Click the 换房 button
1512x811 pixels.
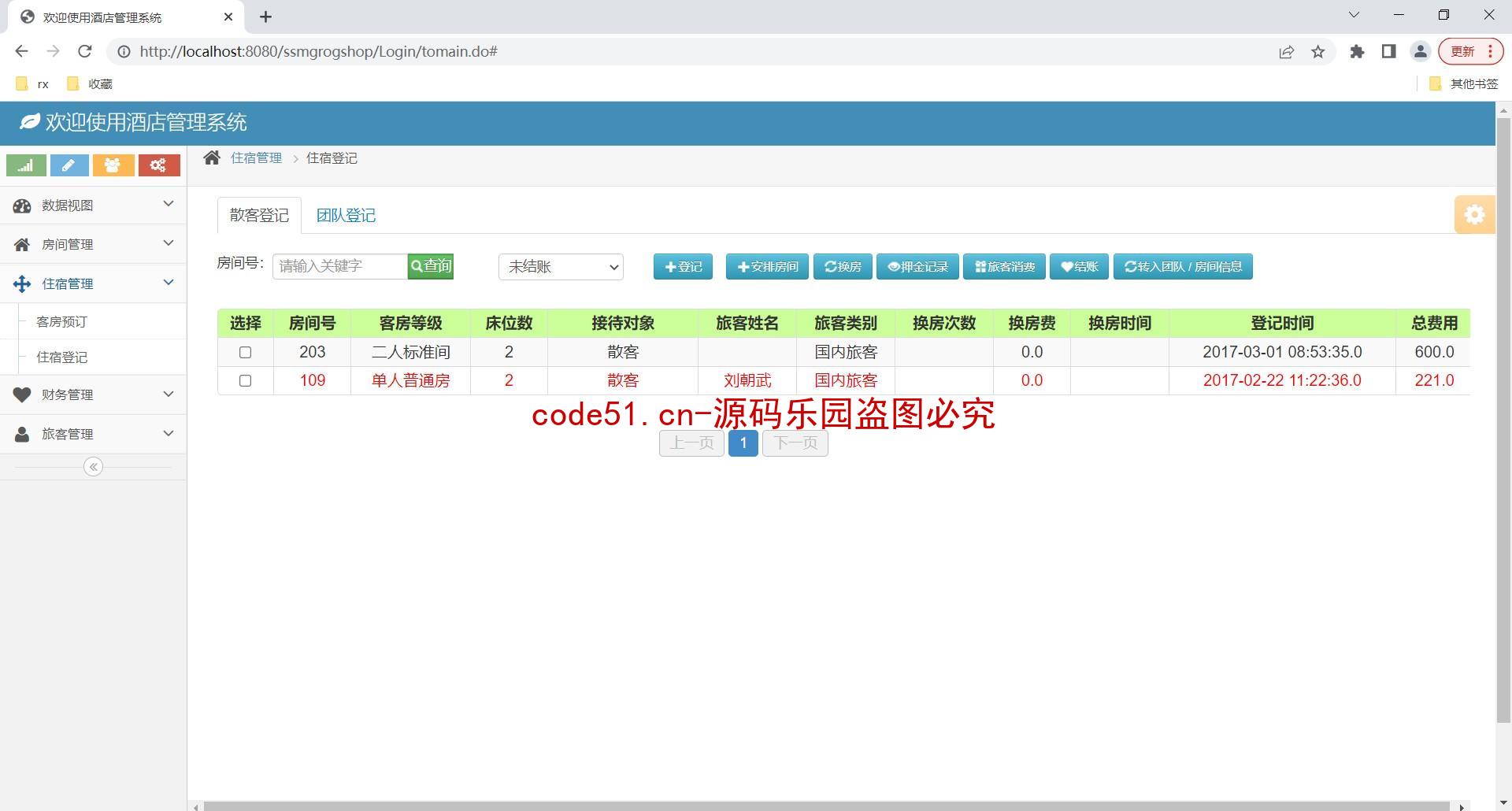(843, 267)
